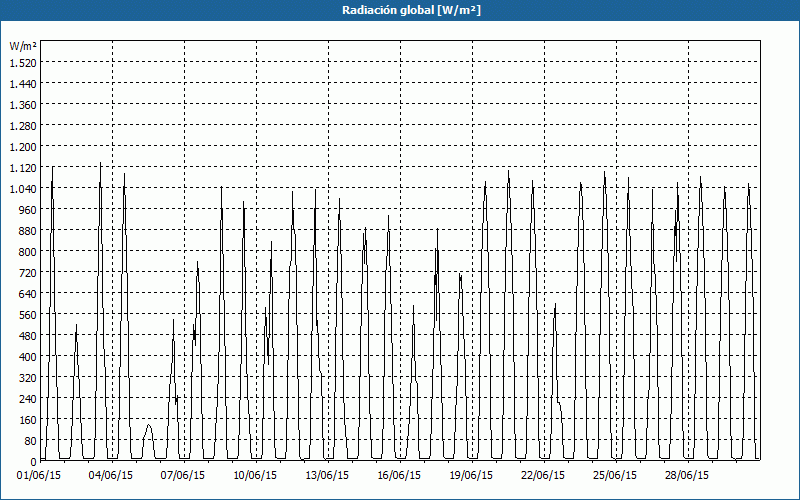Click the 960 y-axis value
Image resolution: width=800 pixels, height=500 pixels.
(x=28, y=210)
